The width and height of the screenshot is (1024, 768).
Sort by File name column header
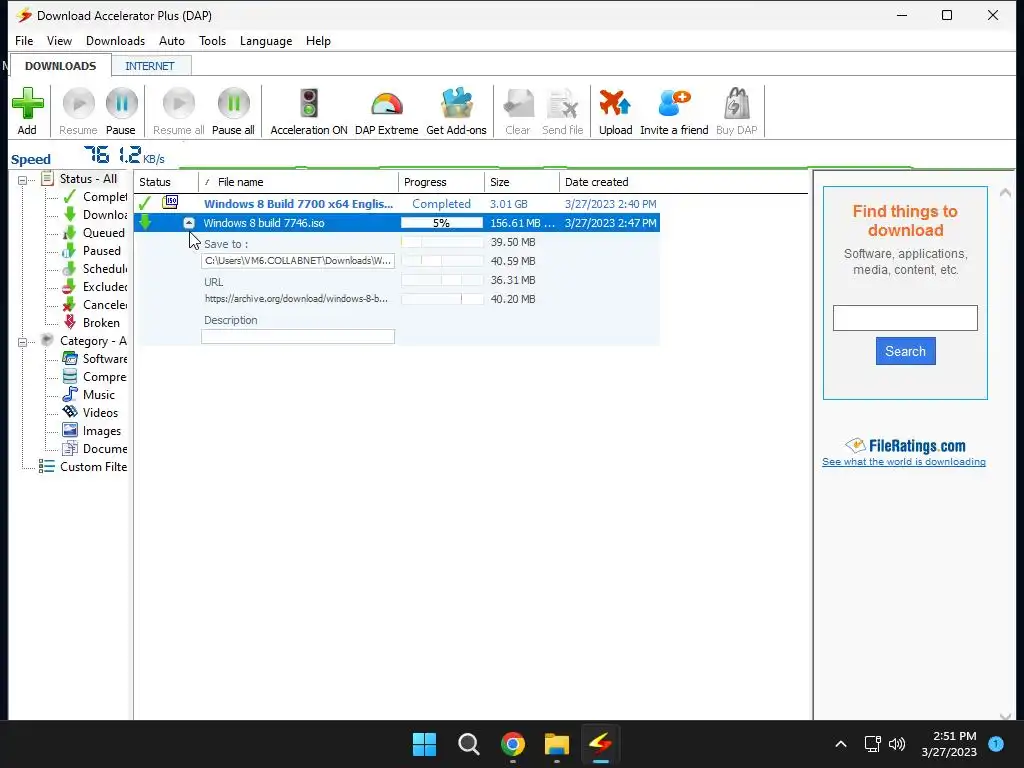click(298, 182)
